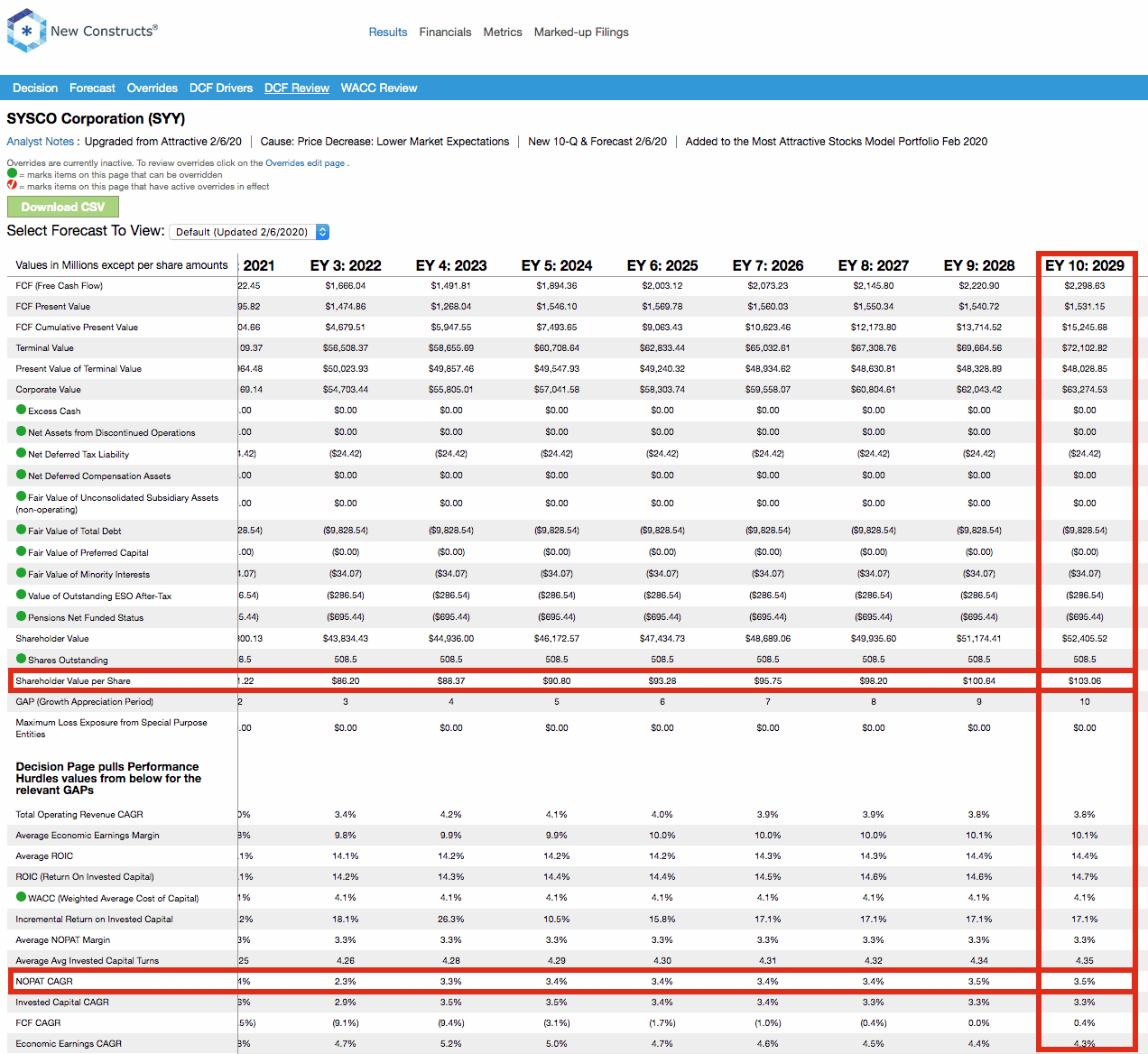Select the DCF Review tab

[297, 88]
